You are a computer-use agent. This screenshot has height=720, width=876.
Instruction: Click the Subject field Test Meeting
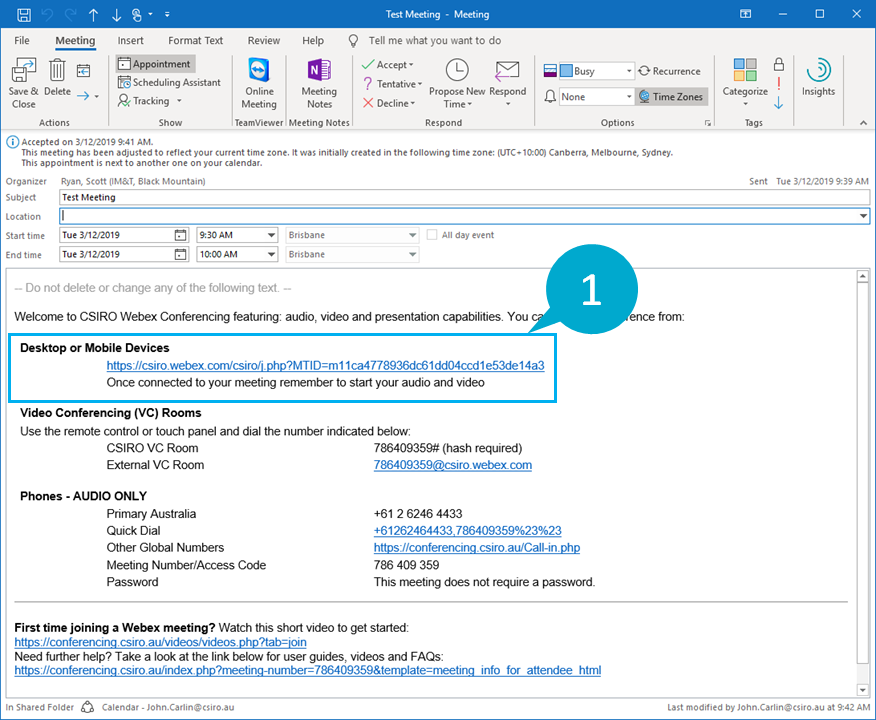(464, 197)
